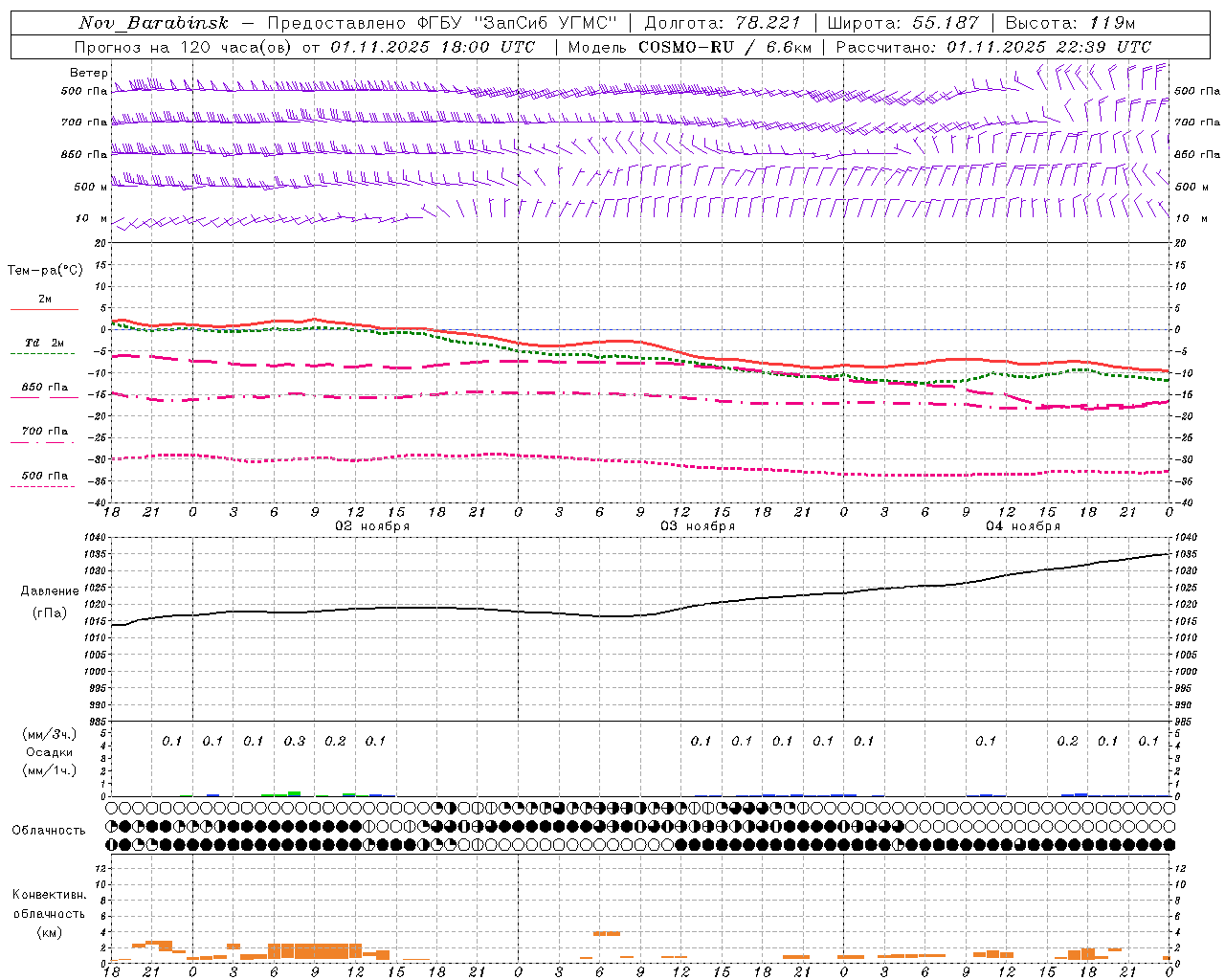Click the 04 ноября date label
The image size is (1225, 980).
(x=1023, y=526)
